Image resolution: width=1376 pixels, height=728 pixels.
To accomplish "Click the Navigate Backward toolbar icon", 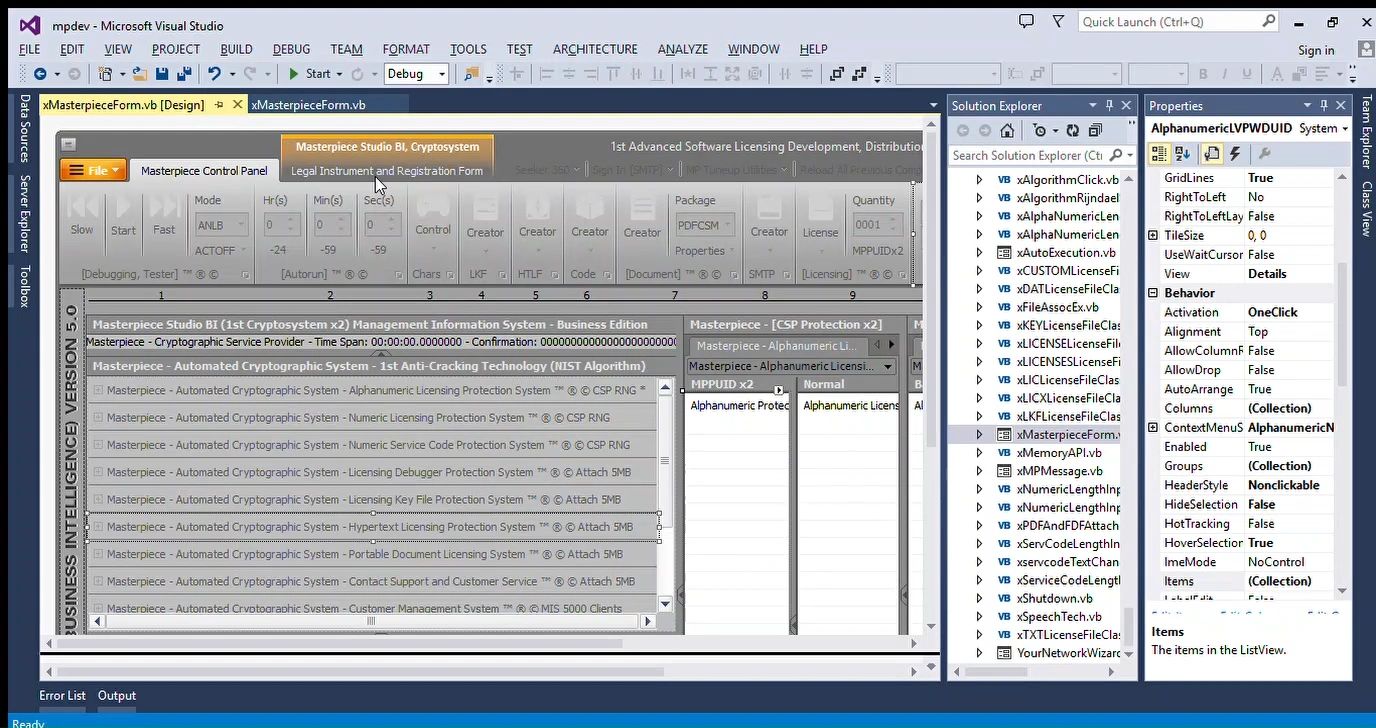I will tap(40, 74).
